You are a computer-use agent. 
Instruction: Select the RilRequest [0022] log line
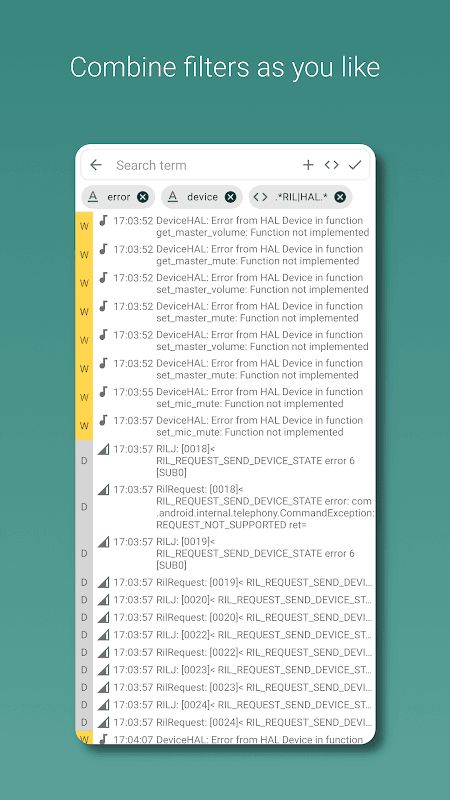226,652
